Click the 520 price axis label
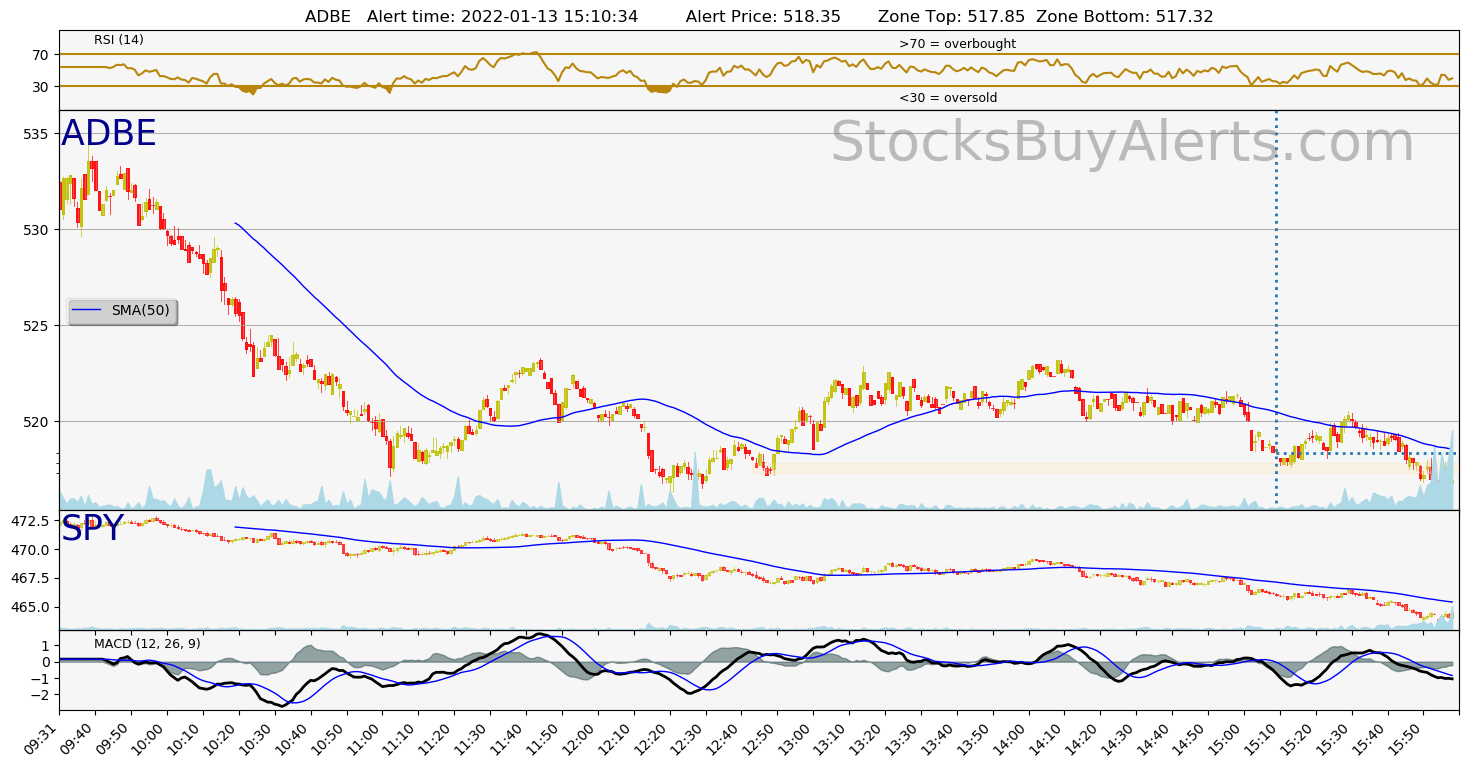This screenshot has height=768, width=1474. point(37,422)
